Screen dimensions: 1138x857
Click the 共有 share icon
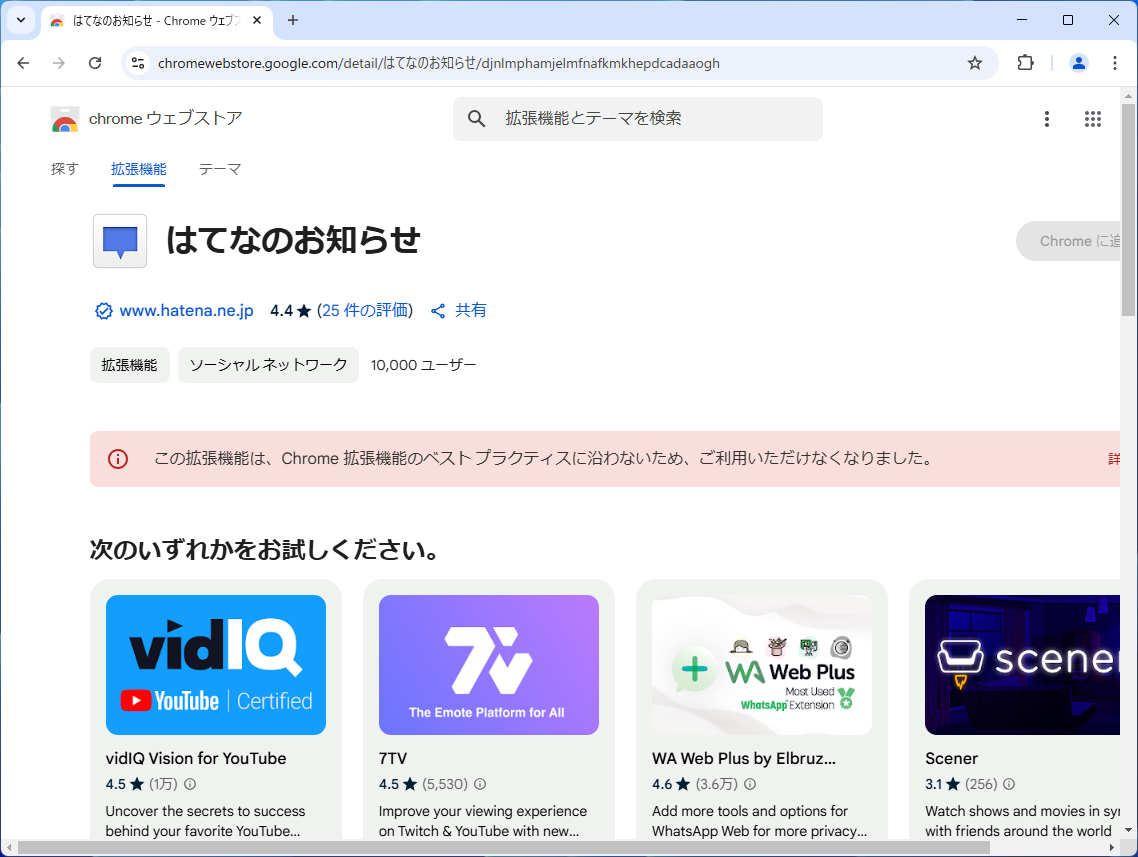[437, 310]
